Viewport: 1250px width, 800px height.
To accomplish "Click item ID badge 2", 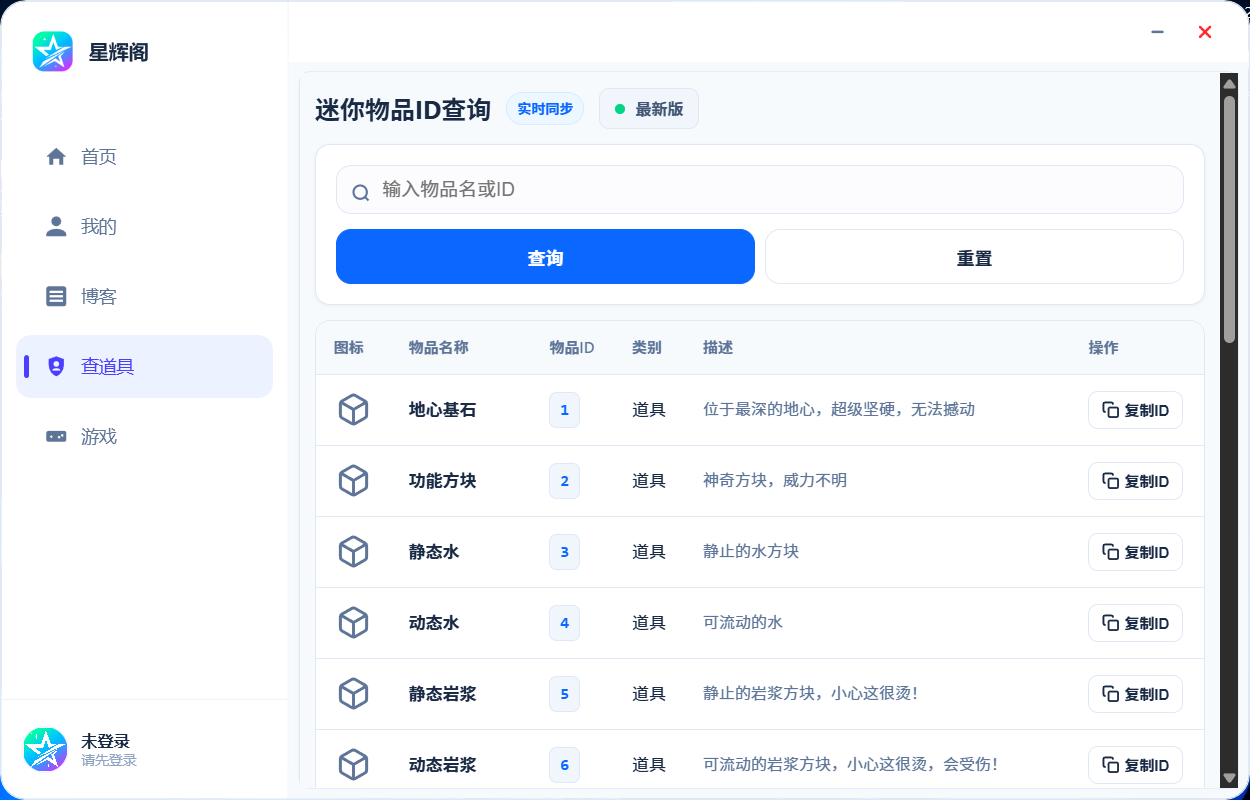I will click(x=564, y=481).
